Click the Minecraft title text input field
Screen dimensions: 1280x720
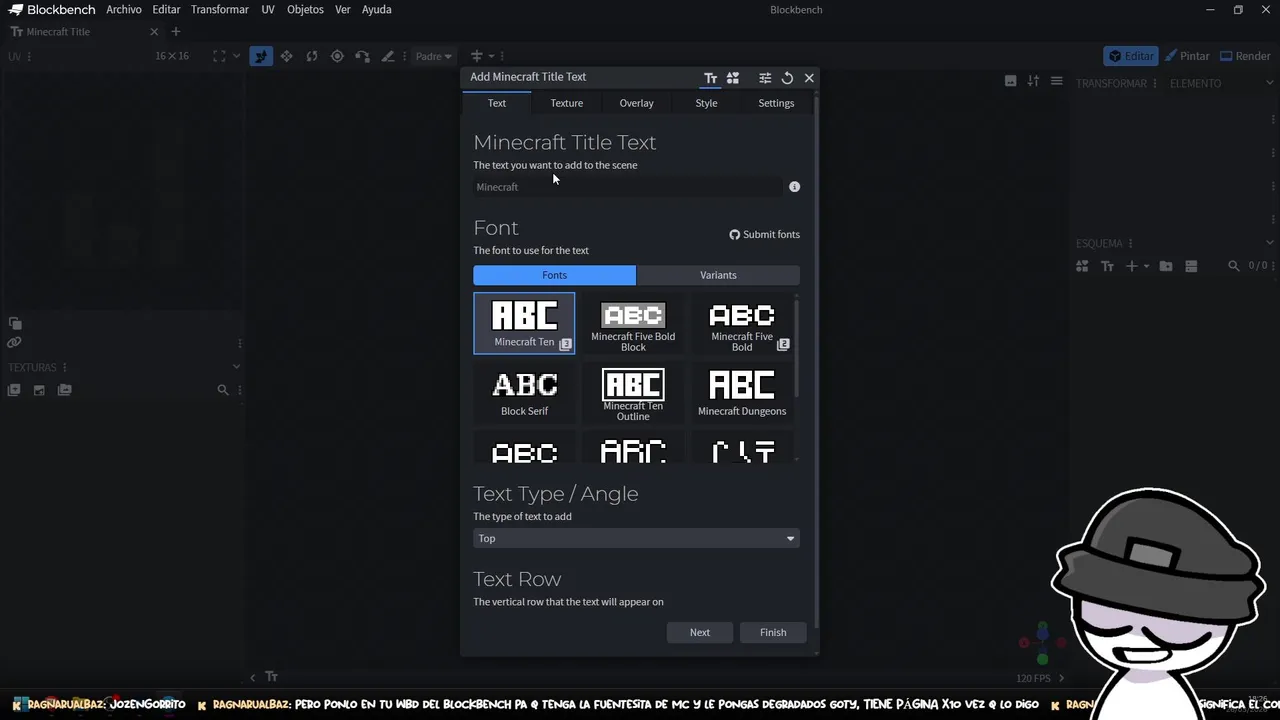coord(628,187)
